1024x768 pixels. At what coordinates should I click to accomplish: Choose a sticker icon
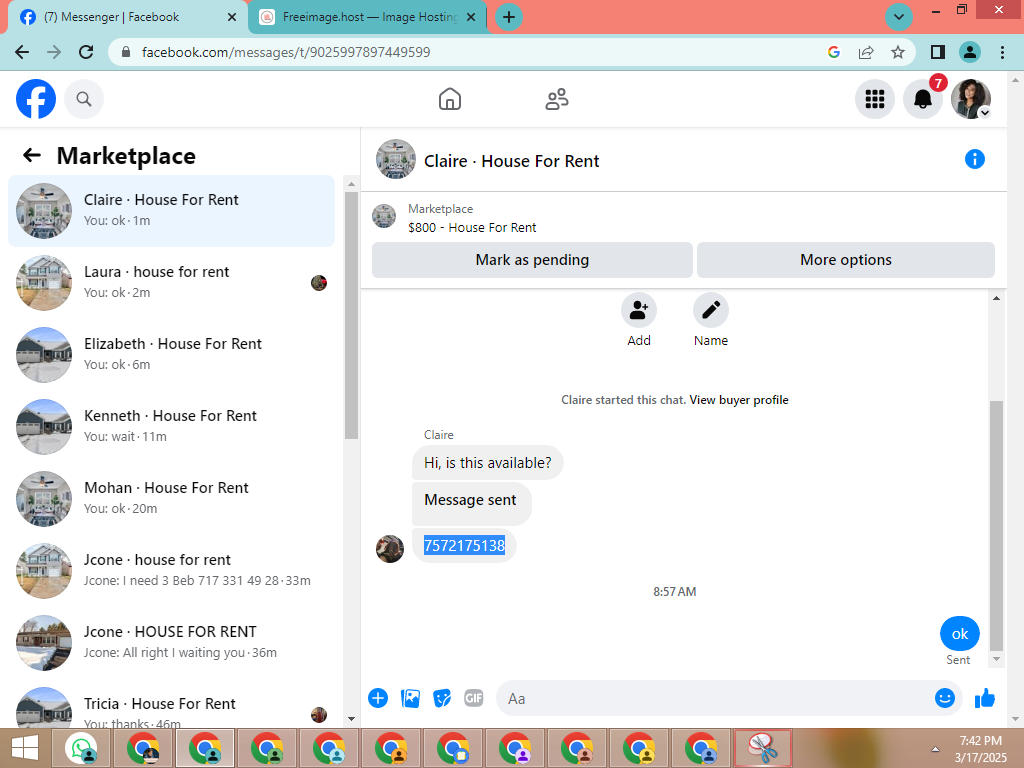pyautogui.click(x=442, y=698)
